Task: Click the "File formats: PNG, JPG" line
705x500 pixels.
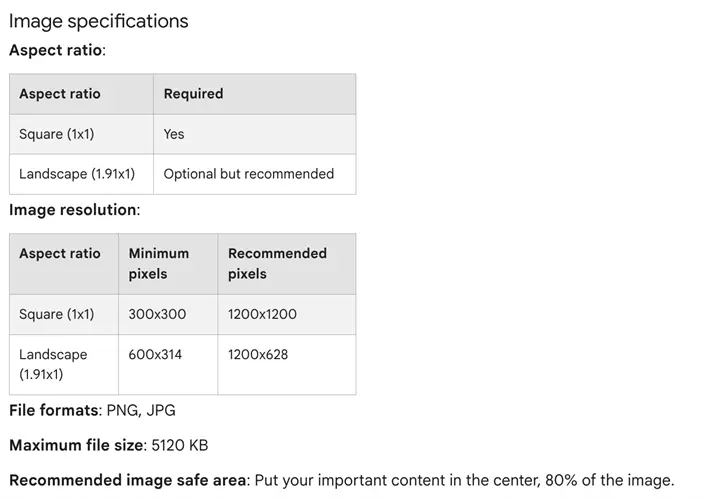Action: (92, 410)
